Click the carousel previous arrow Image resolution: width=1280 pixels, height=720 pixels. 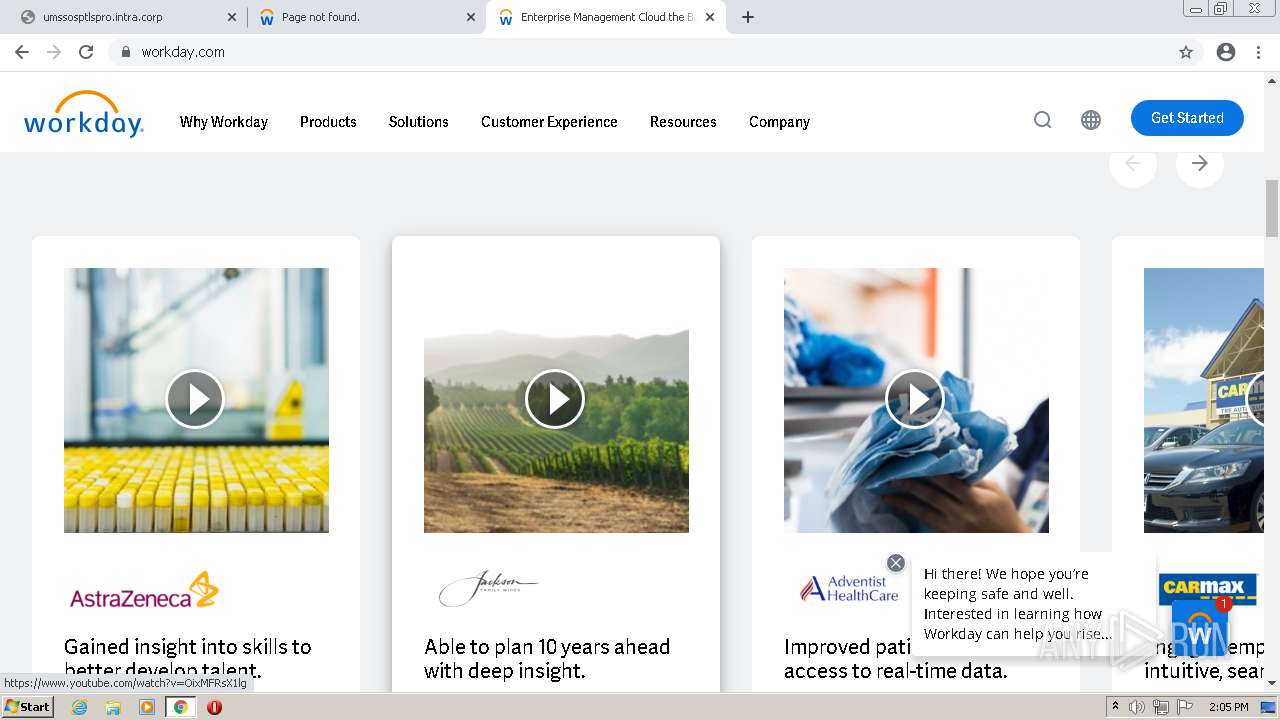pos(1133,164)
